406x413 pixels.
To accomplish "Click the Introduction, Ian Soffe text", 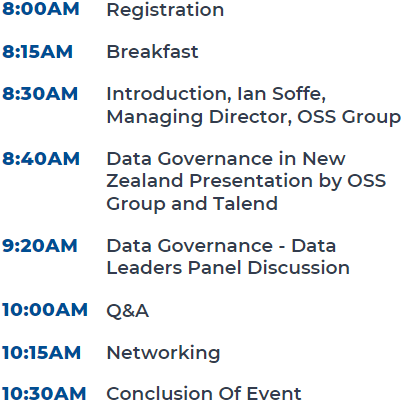I will 216,94.
